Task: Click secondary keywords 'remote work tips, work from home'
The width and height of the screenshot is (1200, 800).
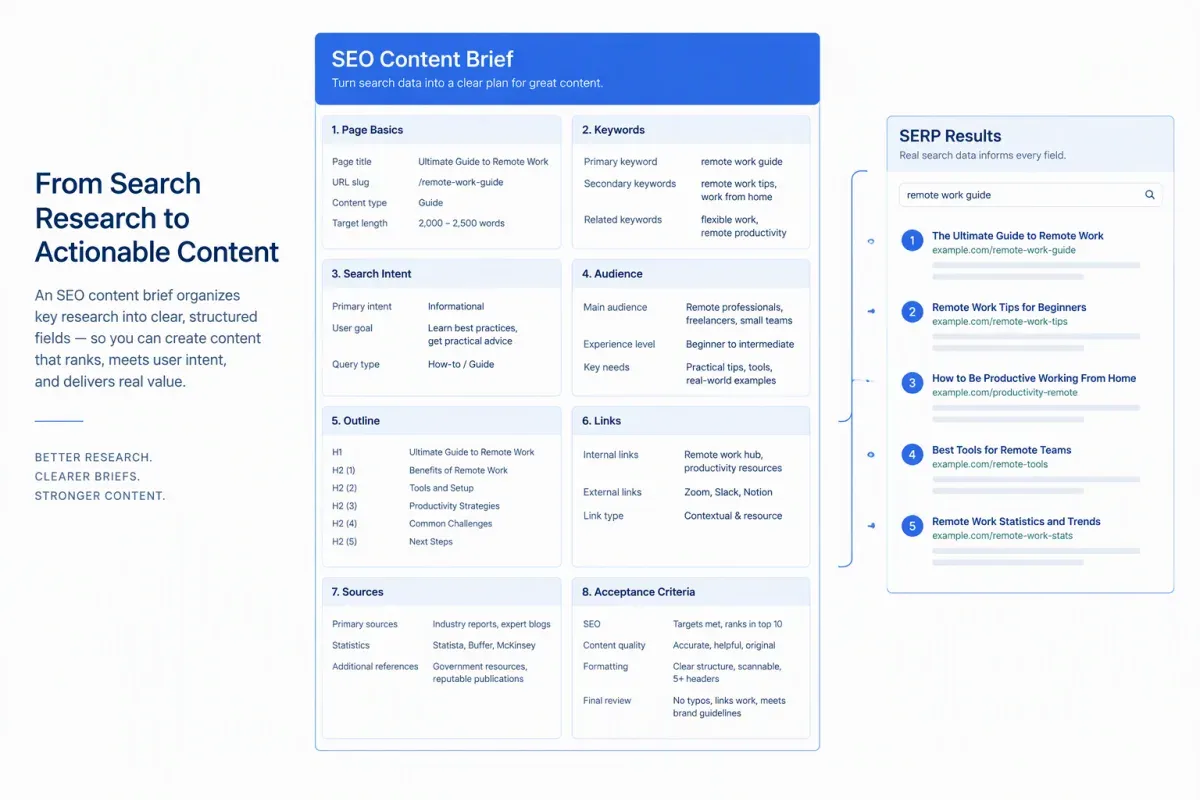Action: click(x=739, y=190)
